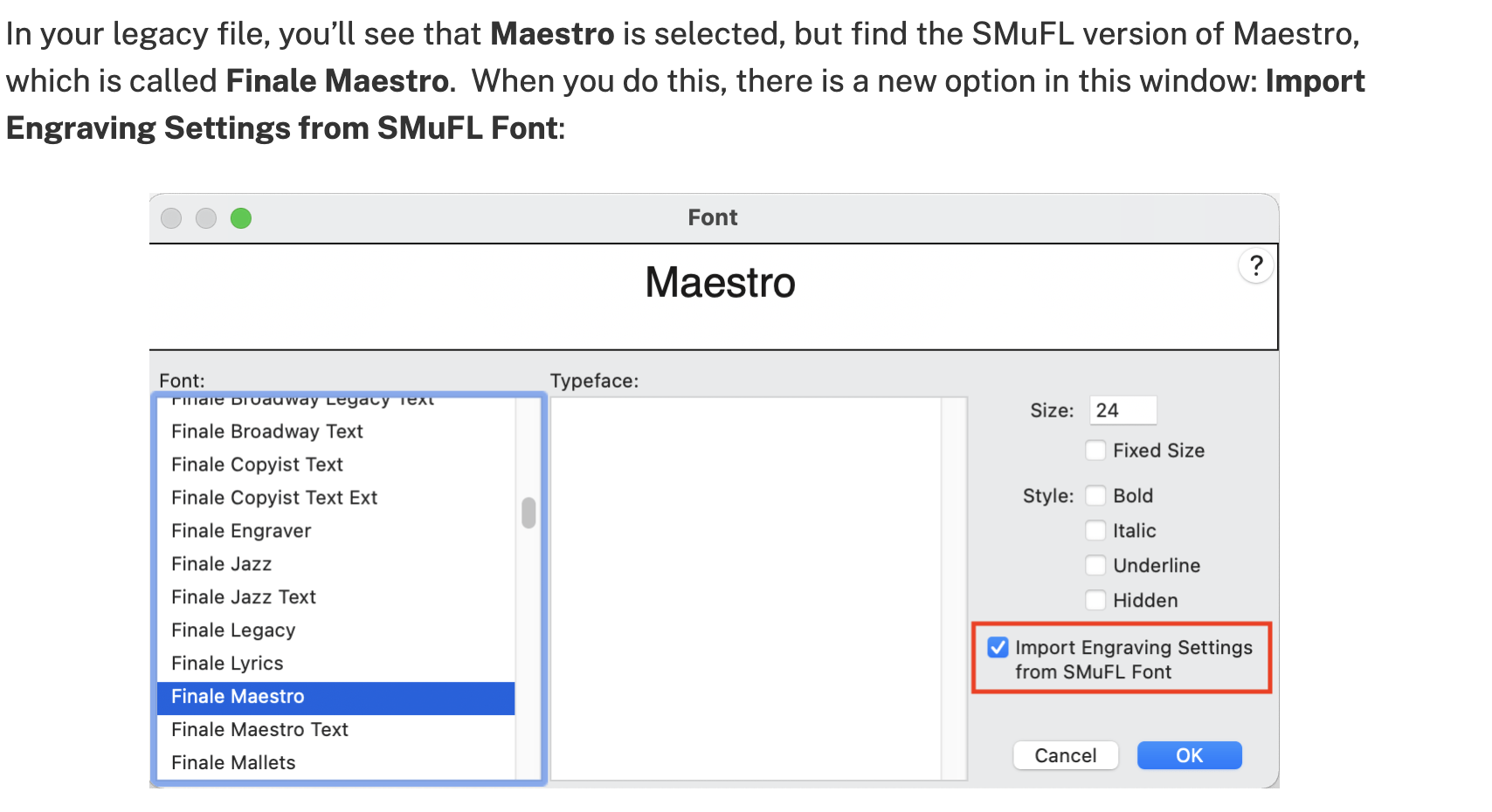This screenshot has width=1492, height=812.
Task: Pick Finale Jazz in font list
Action: (222, 564)
